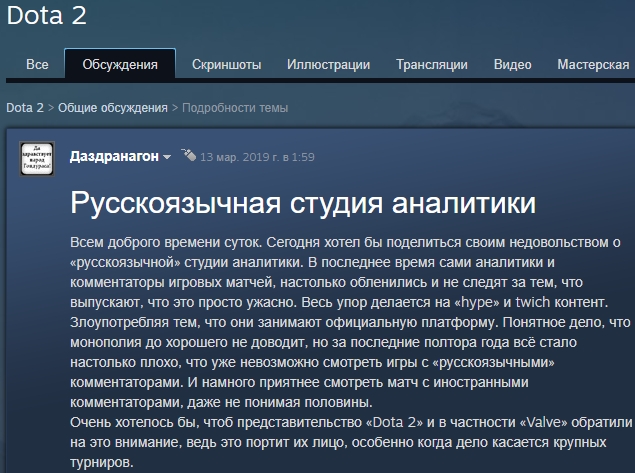
Task: Click the Dota 2 breadcrumb link
Action: (25, 108)
